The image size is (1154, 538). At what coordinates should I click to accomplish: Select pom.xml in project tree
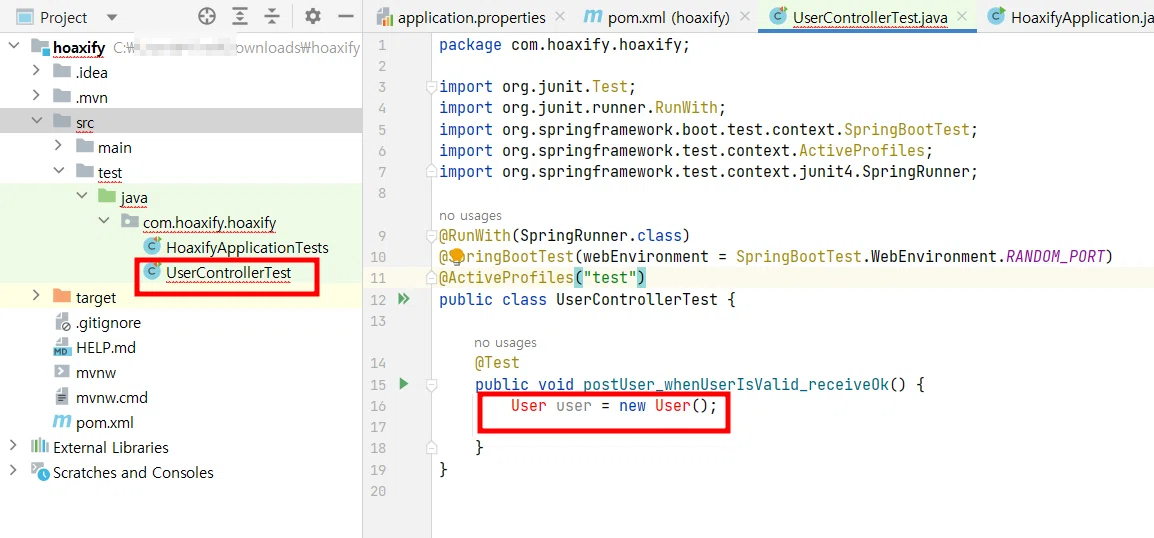pos(104,422)
